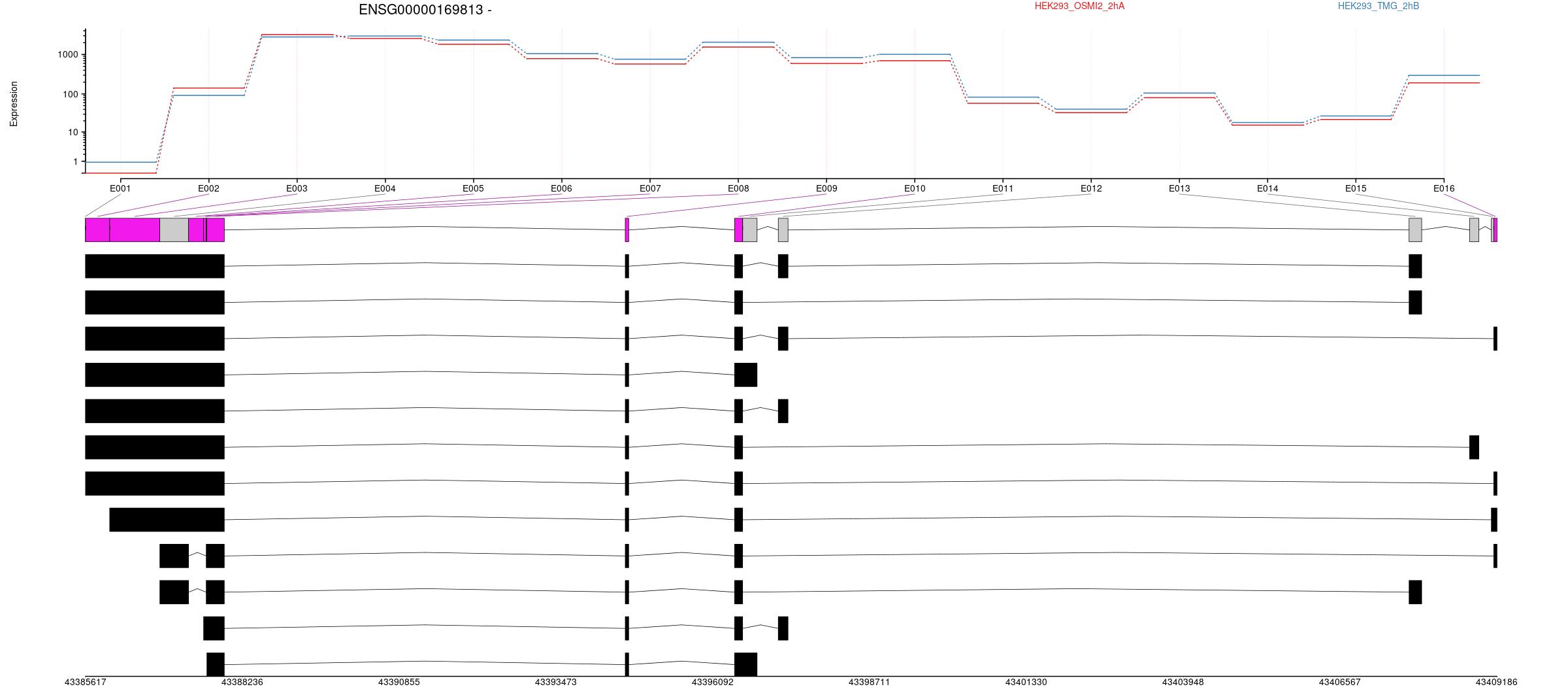
Task: Select exon label E012
Action: (1091, 188)
